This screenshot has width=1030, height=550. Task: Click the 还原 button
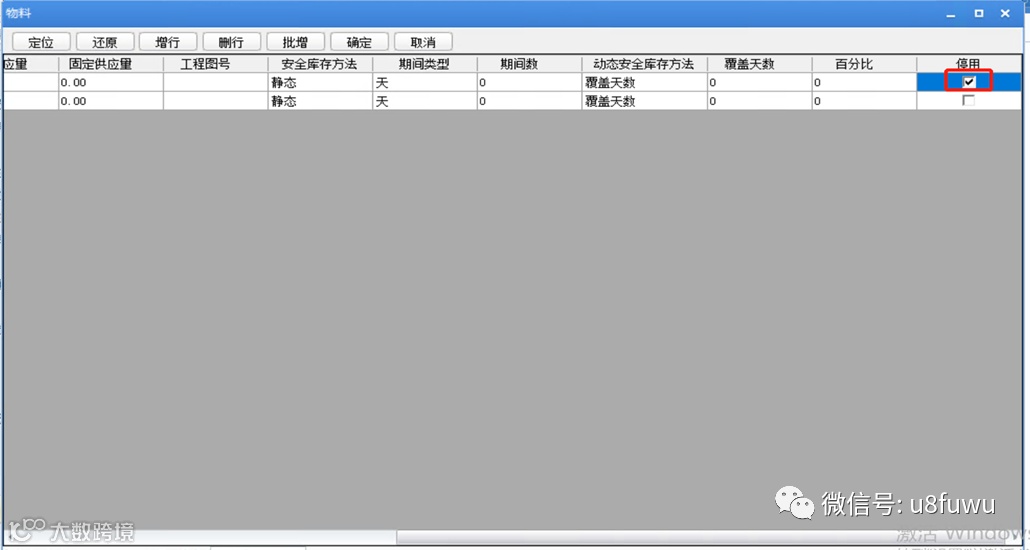click(104, 42)
